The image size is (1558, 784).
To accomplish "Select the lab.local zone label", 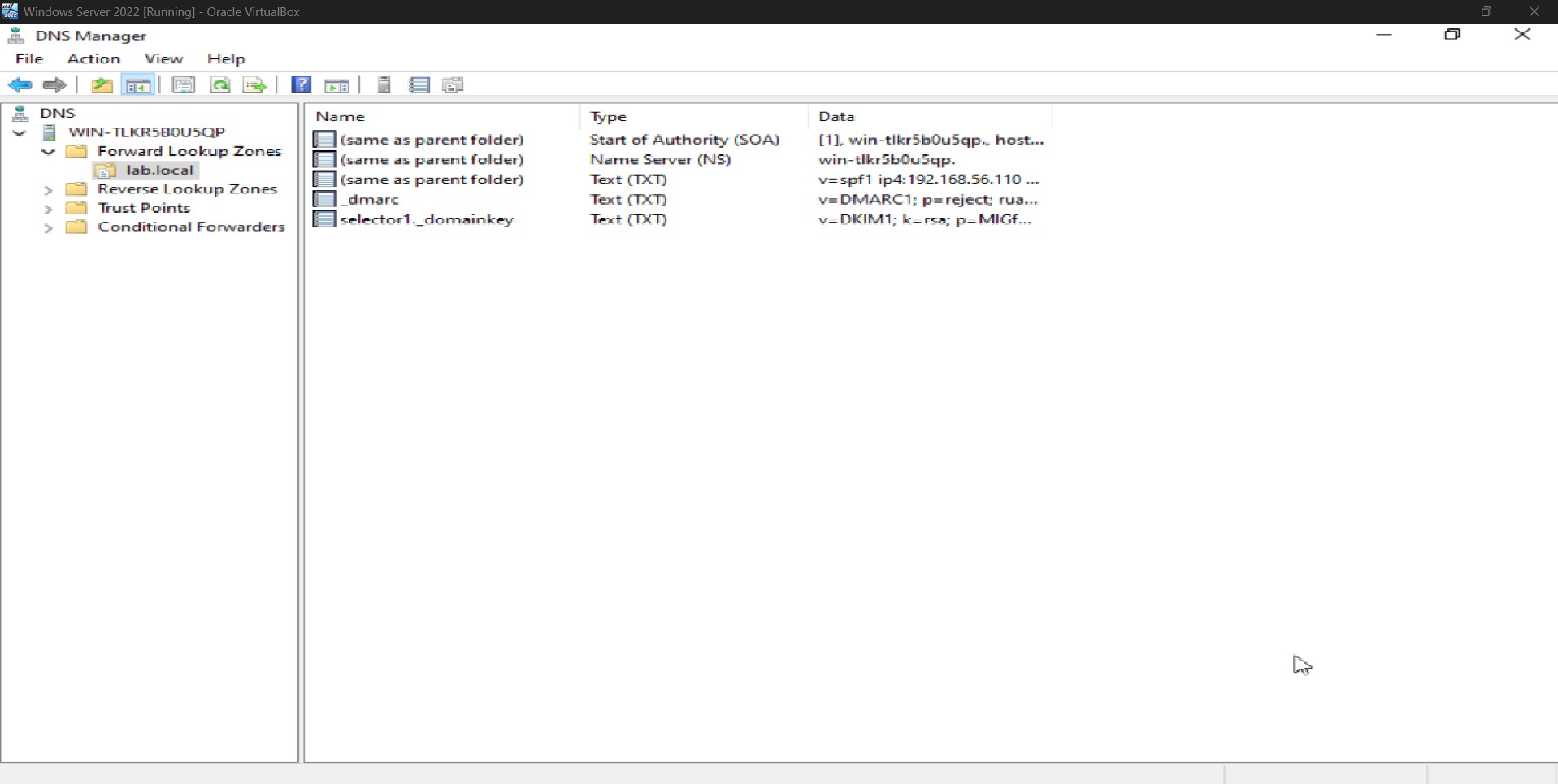I will (160, 170).
